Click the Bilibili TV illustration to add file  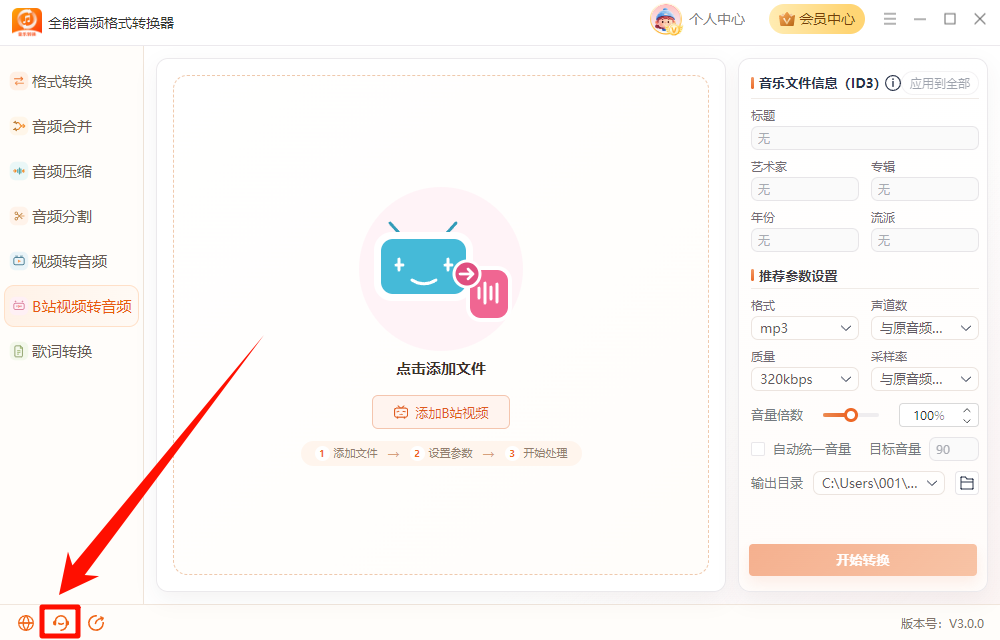441,268
